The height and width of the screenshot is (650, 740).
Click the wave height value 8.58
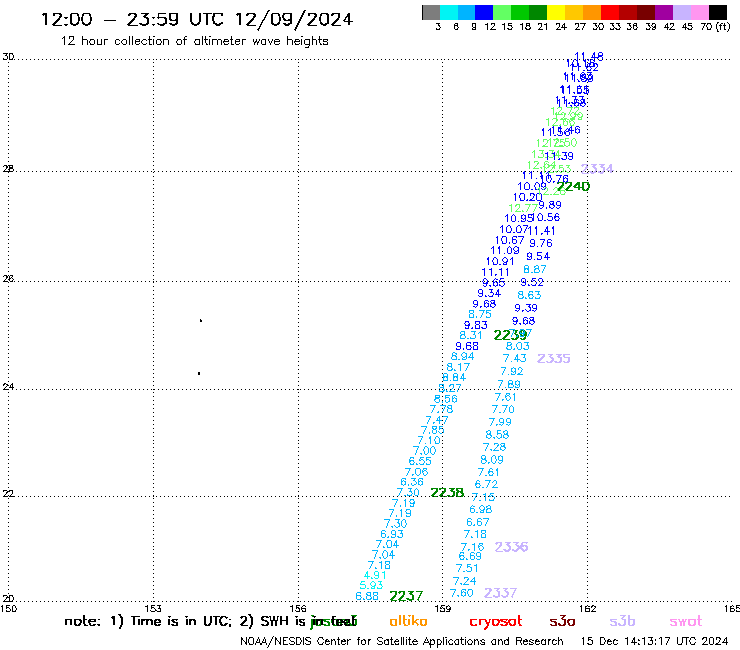[497, 435]
